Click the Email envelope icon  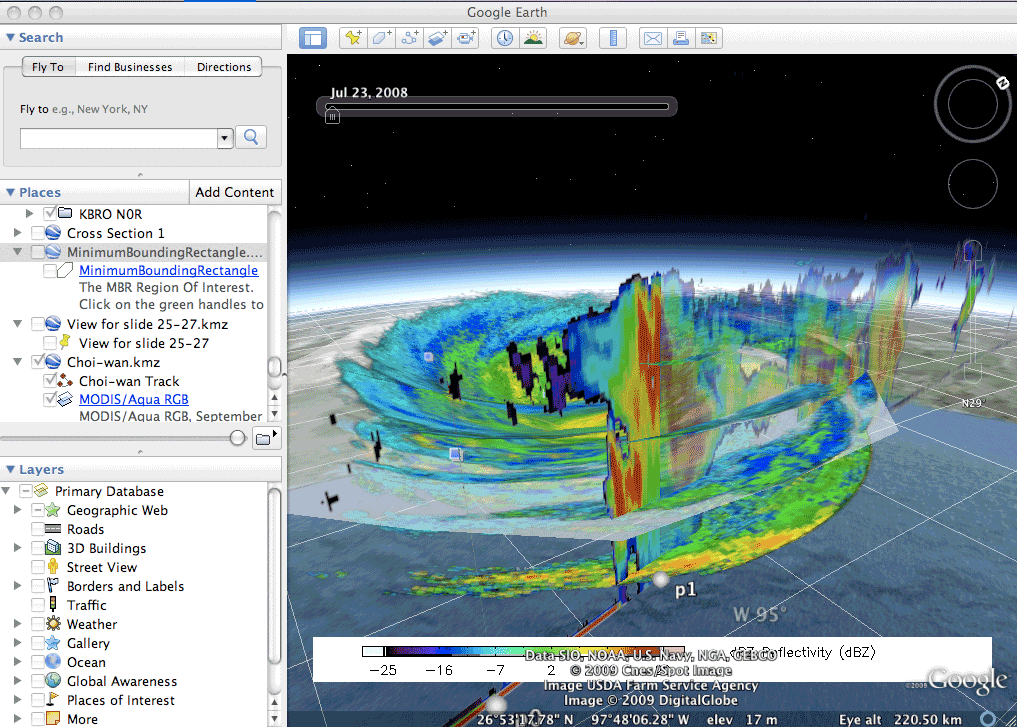[x=652, y=39]
